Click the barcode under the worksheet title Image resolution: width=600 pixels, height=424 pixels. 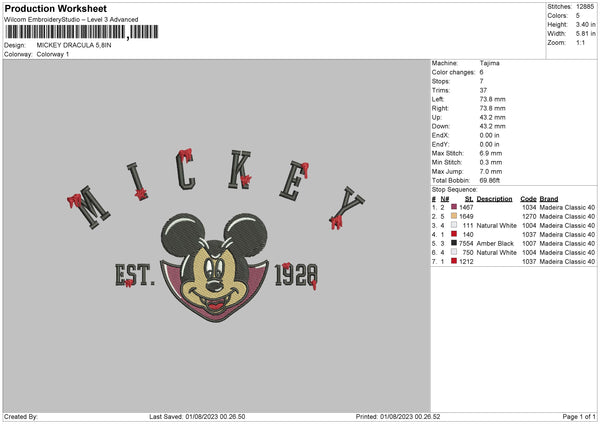pyautogui.click(x=80, y=33)
